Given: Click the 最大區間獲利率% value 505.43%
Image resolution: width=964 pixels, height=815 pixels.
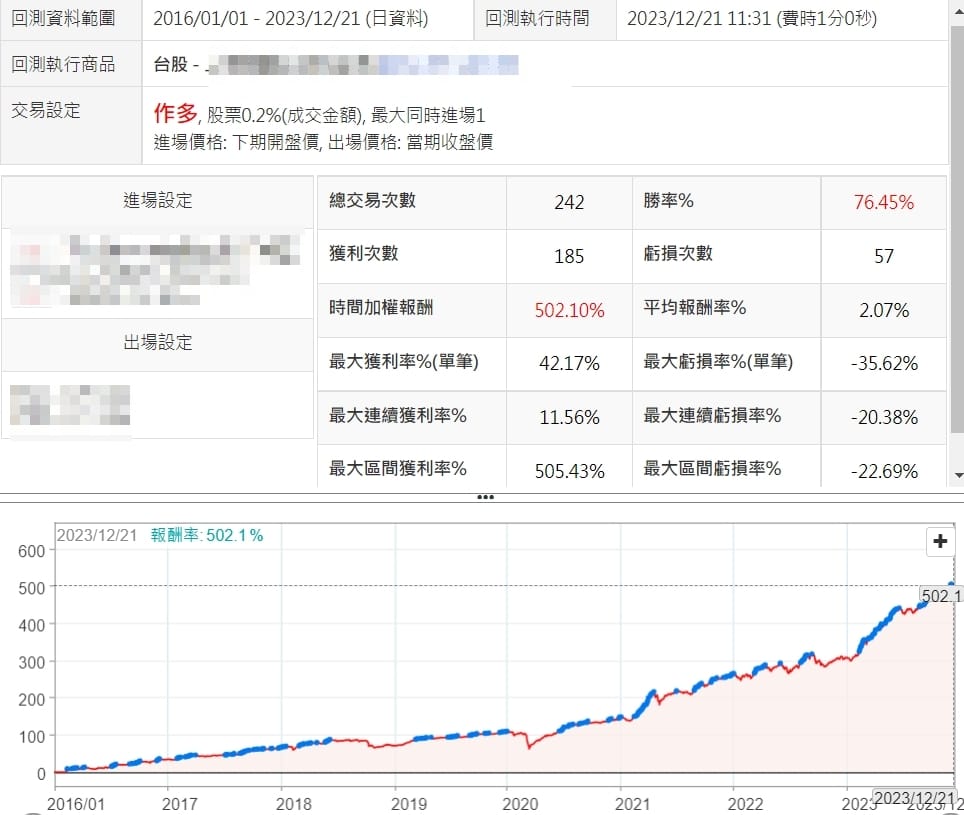Looking at the screenshot, I should pyautogui.click(x=569, y=471).
